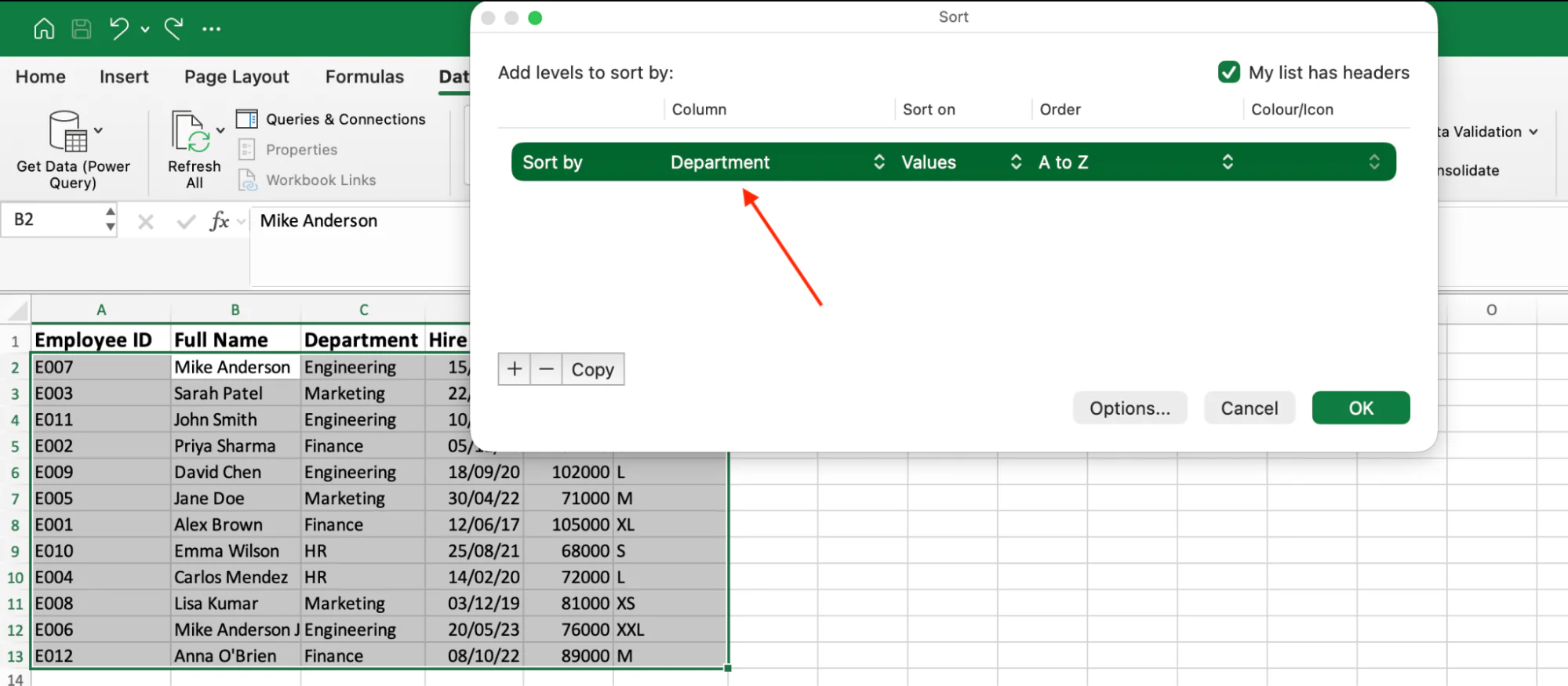
Task: Click cell containing 12/06/17
Action: [x=475, y=524]
